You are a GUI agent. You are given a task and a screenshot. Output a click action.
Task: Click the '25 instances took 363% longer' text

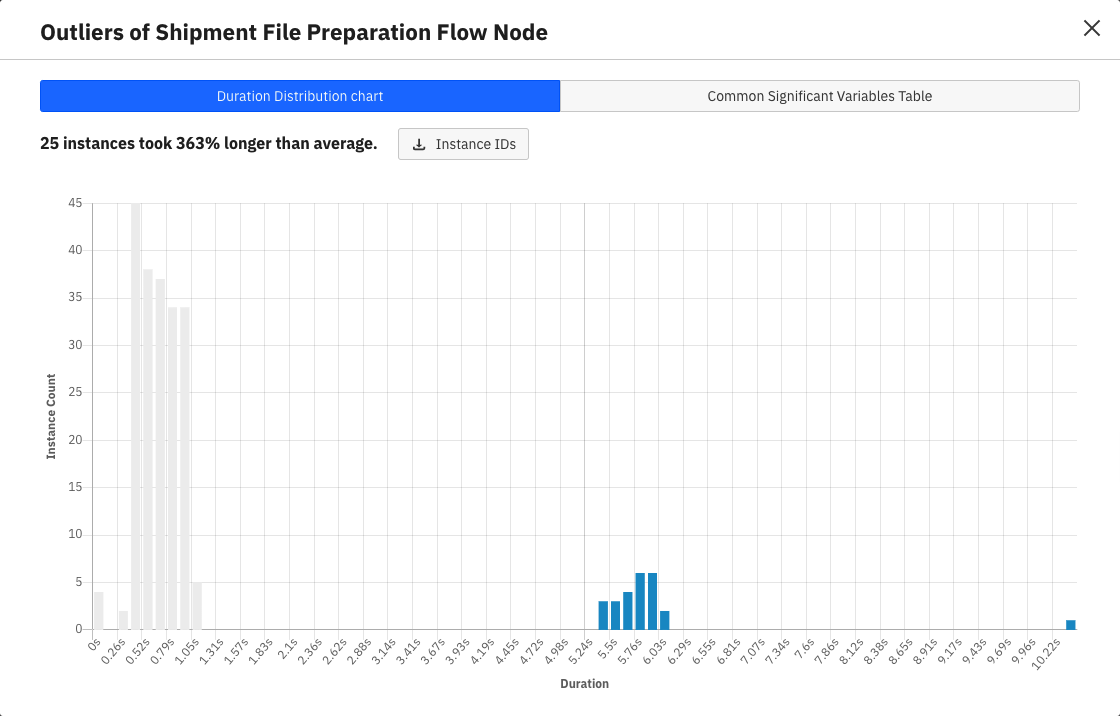(208, 144)
